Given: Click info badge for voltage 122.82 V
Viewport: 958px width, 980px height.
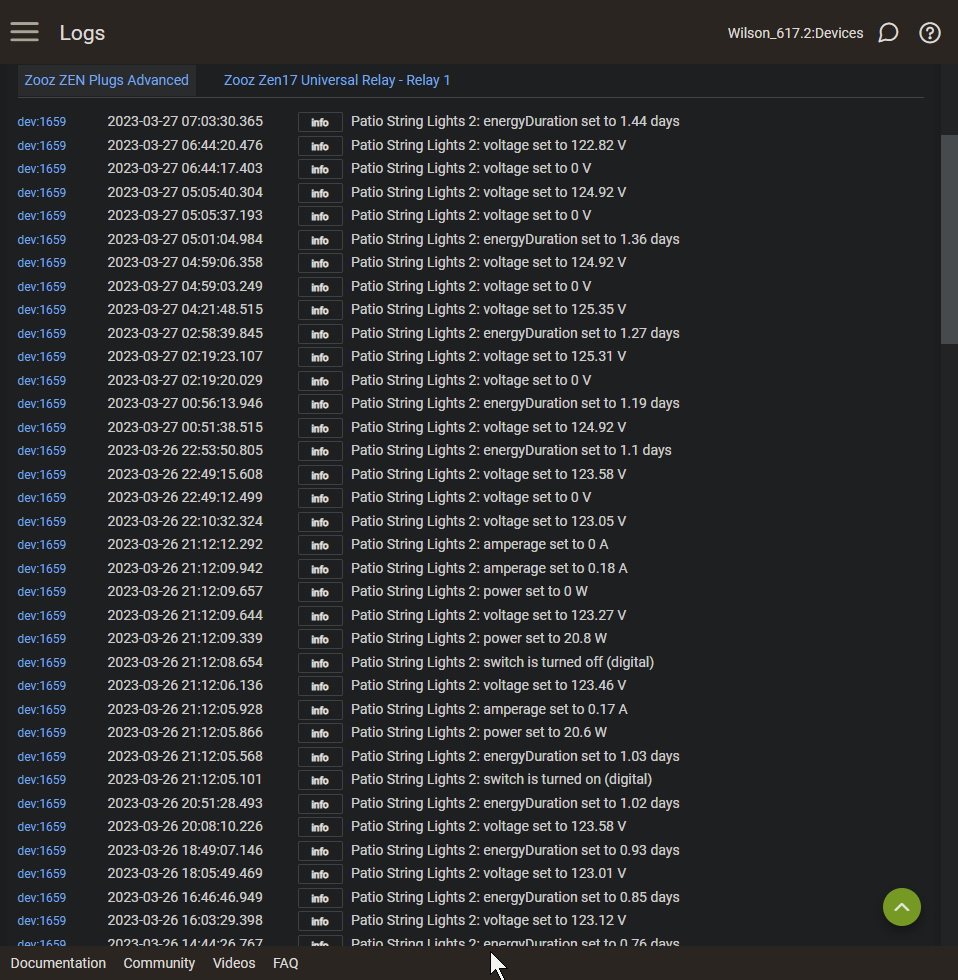Looking at the screenshot, I should [x=320, y=146].
